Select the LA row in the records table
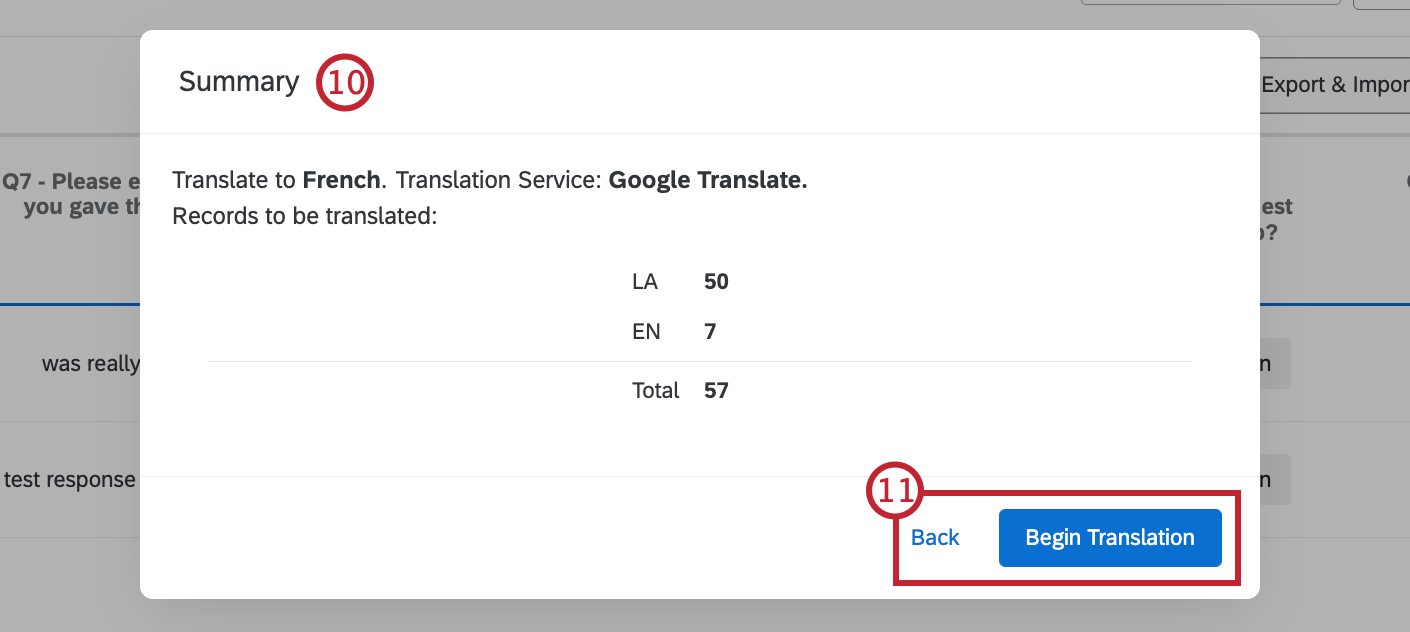1410x632 pixels. 644,281
